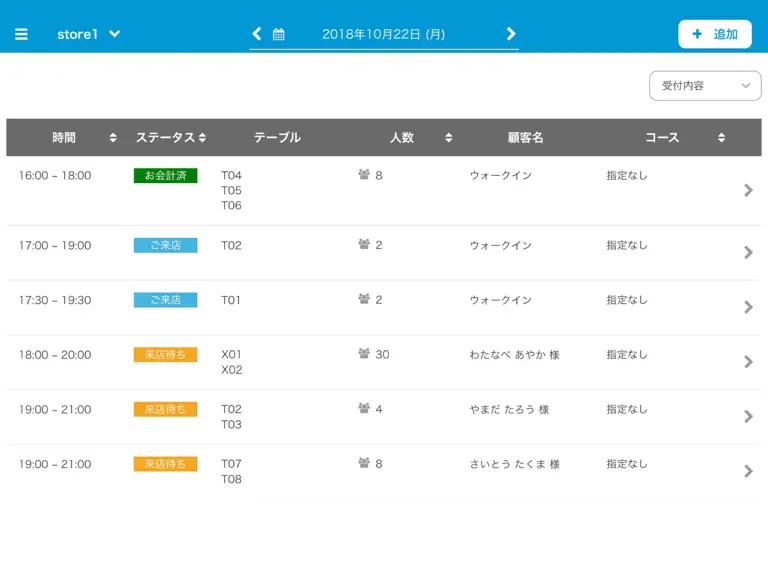Open the 受付内容 dropdown

point(705,86)
